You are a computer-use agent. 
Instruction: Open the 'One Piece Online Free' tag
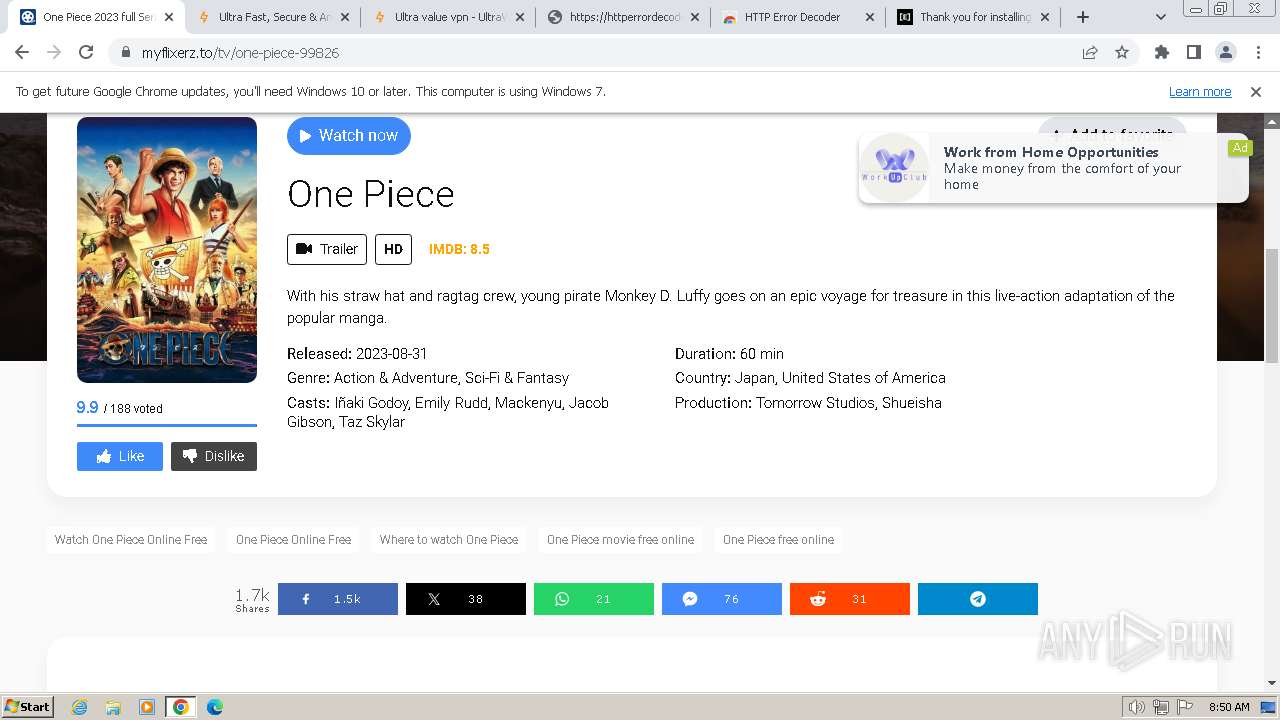click(x=294, y=540)
